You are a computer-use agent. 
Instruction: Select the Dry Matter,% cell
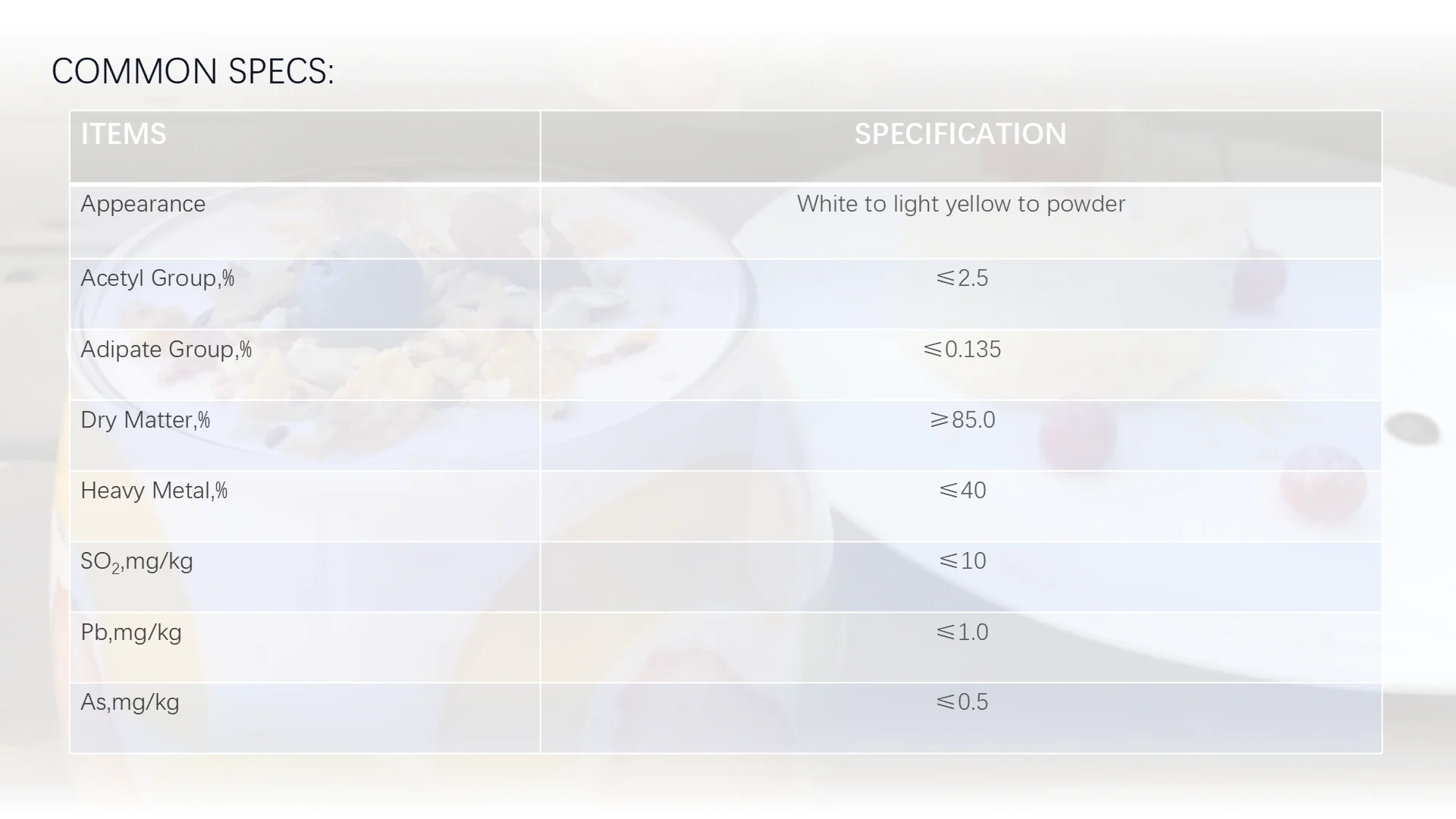coord(146,420)
